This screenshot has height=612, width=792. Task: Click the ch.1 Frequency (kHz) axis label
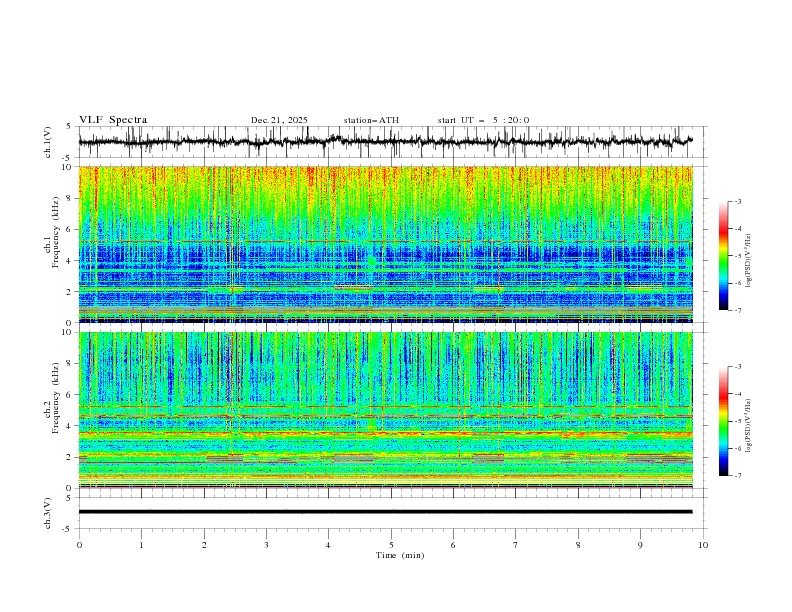pos(52,233)
